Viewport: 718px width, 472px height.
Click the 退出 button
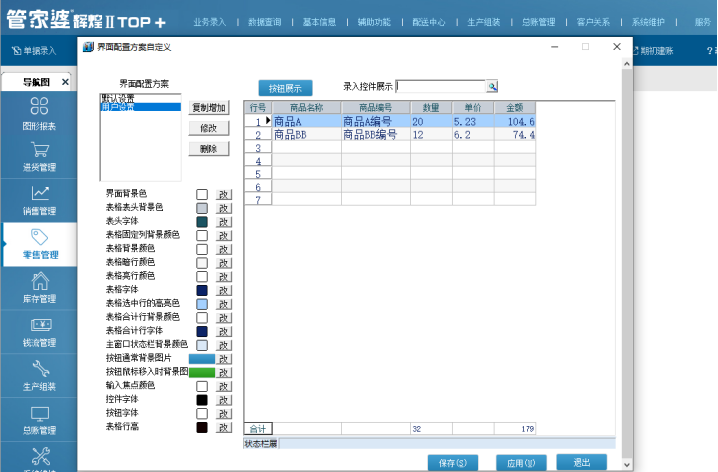tap(582, 462)
